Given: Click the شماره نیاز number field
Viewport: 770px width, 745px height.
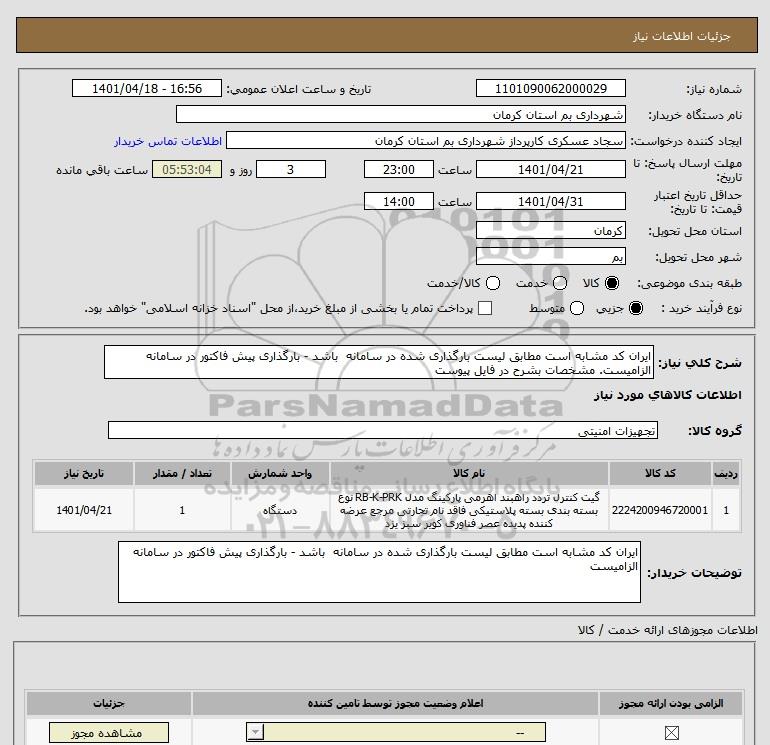Looking at the screenshot, I should tap(550, 88).
